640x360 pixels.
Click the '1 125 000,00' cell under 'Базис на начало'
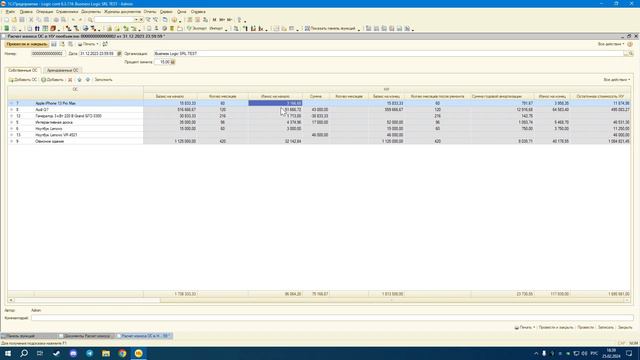[x=170, y=141]
